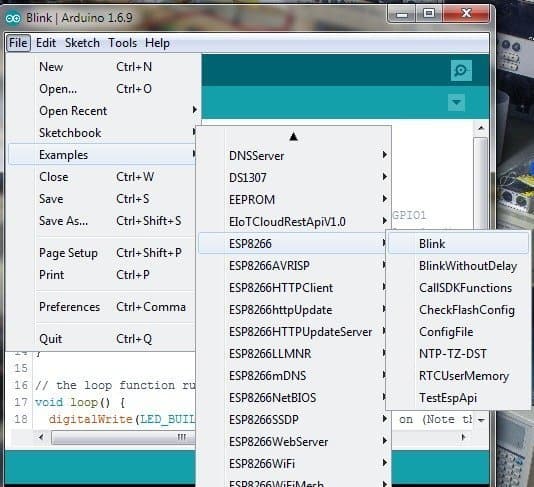Open the ConfigFile example sketch
The height and width of the screenshot is (487, 534).
point(458,332)
